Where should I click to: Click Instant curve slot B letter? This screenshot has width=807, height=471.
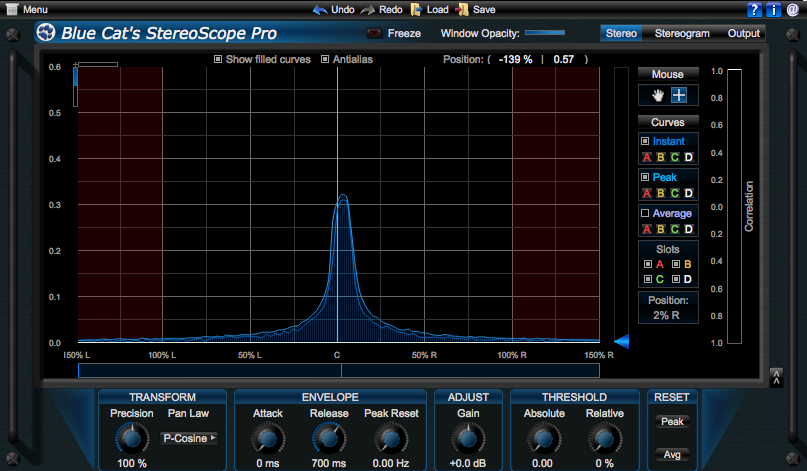661,157
